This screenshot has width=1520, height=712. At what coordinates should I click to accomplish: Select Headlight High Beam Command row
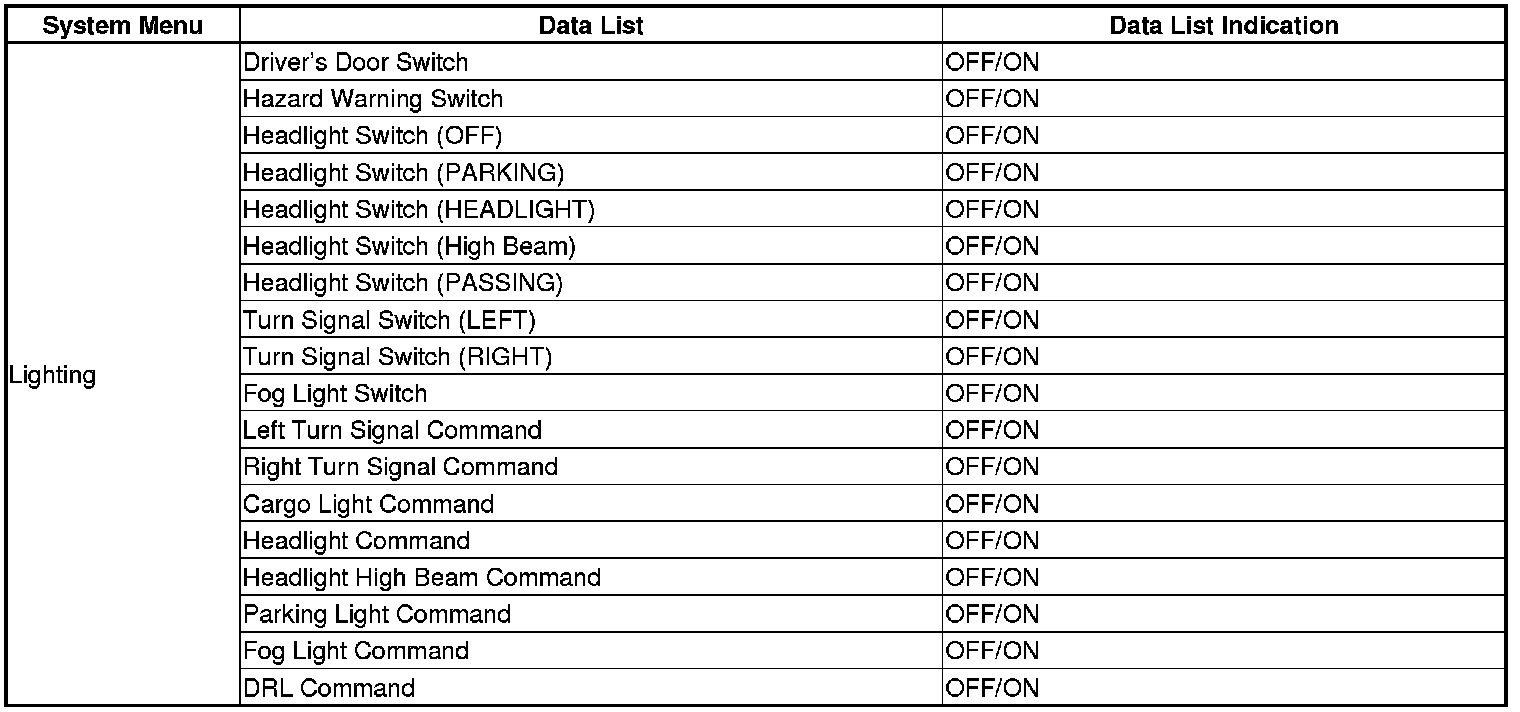pyautogui.click(x=422, y=578)
